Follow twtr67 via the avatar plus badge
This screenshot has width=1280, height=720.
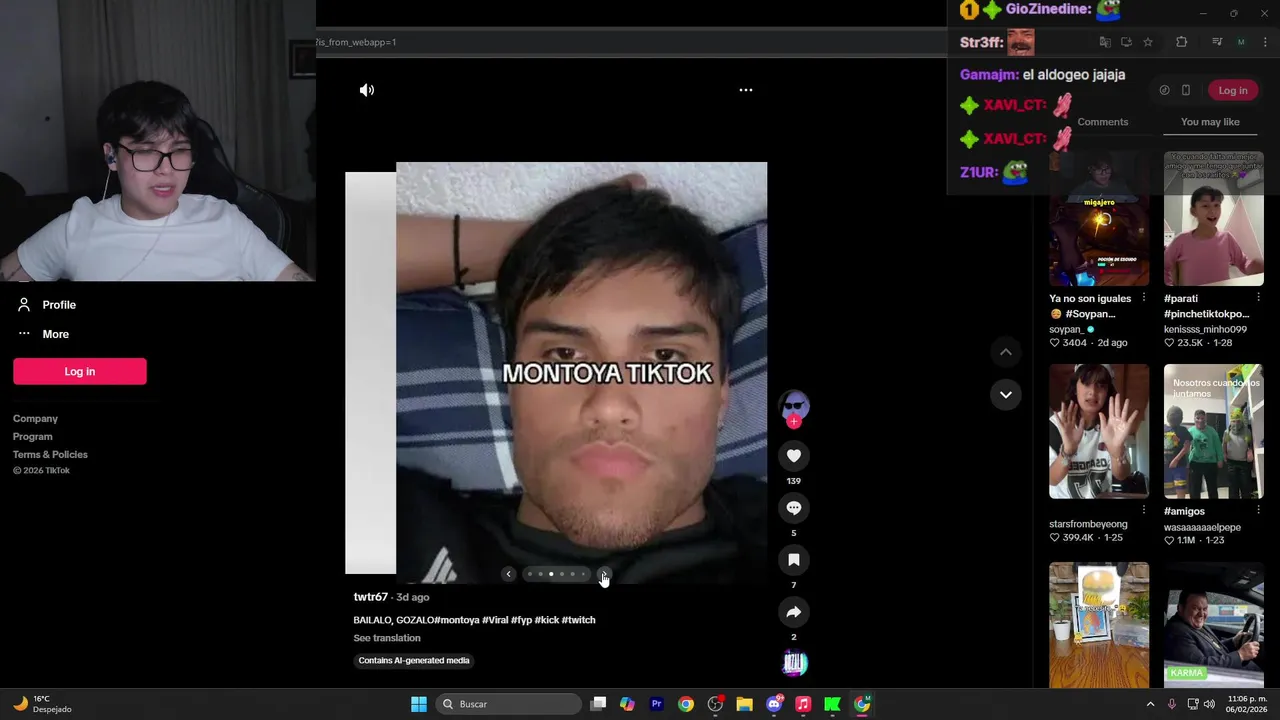click(x=794, y=422)
